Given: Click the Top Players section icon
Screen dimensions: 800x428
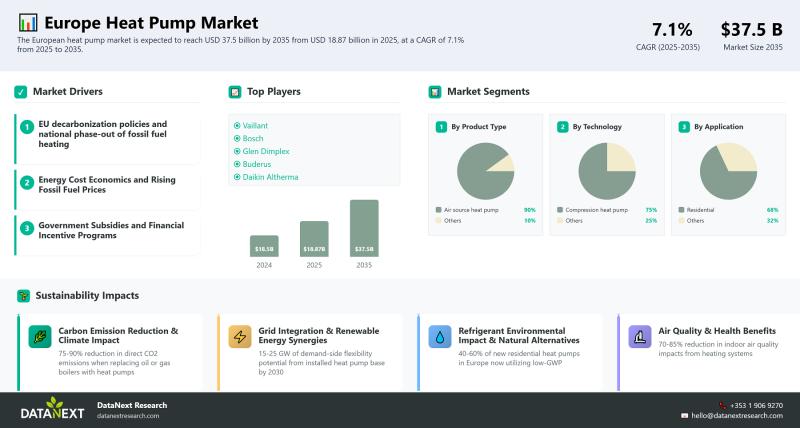Looking at the screenshot, I should (x=235, y=92).
